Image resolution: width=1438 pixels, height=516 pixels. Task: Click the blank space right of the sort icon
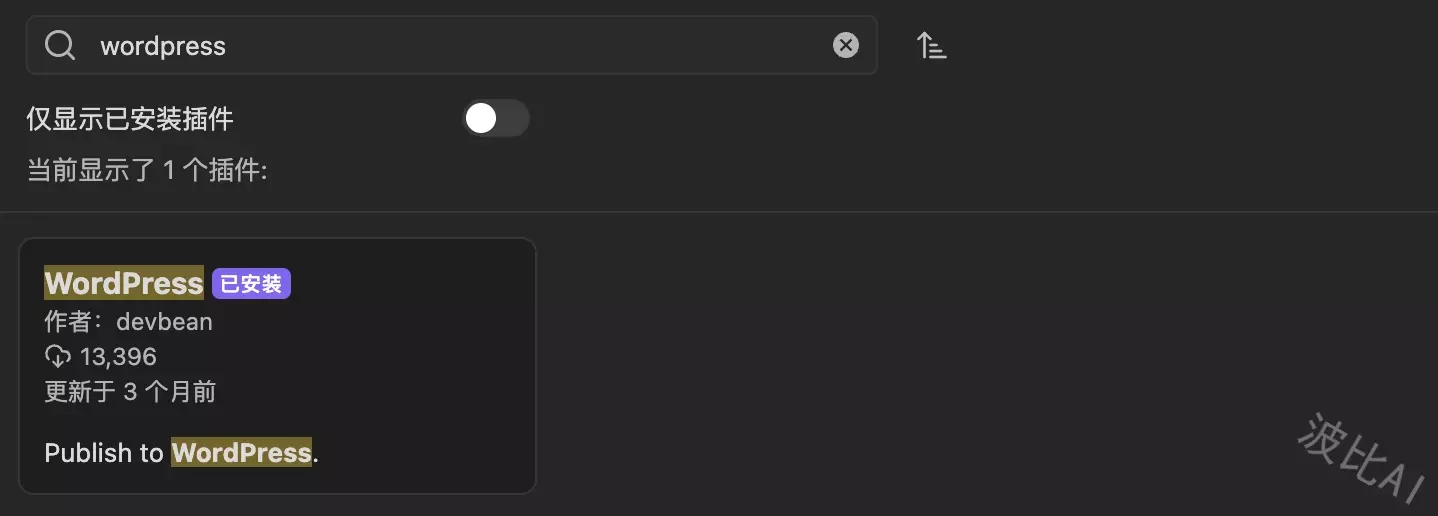point(1190,45)
